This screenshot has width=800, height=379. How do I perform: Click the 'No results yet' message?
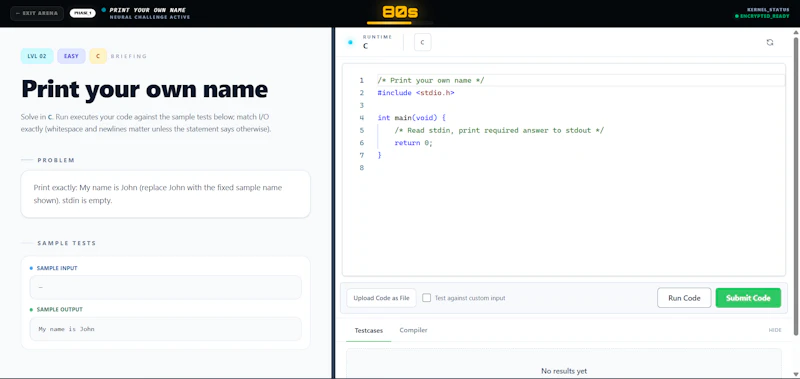click(564, 371)
